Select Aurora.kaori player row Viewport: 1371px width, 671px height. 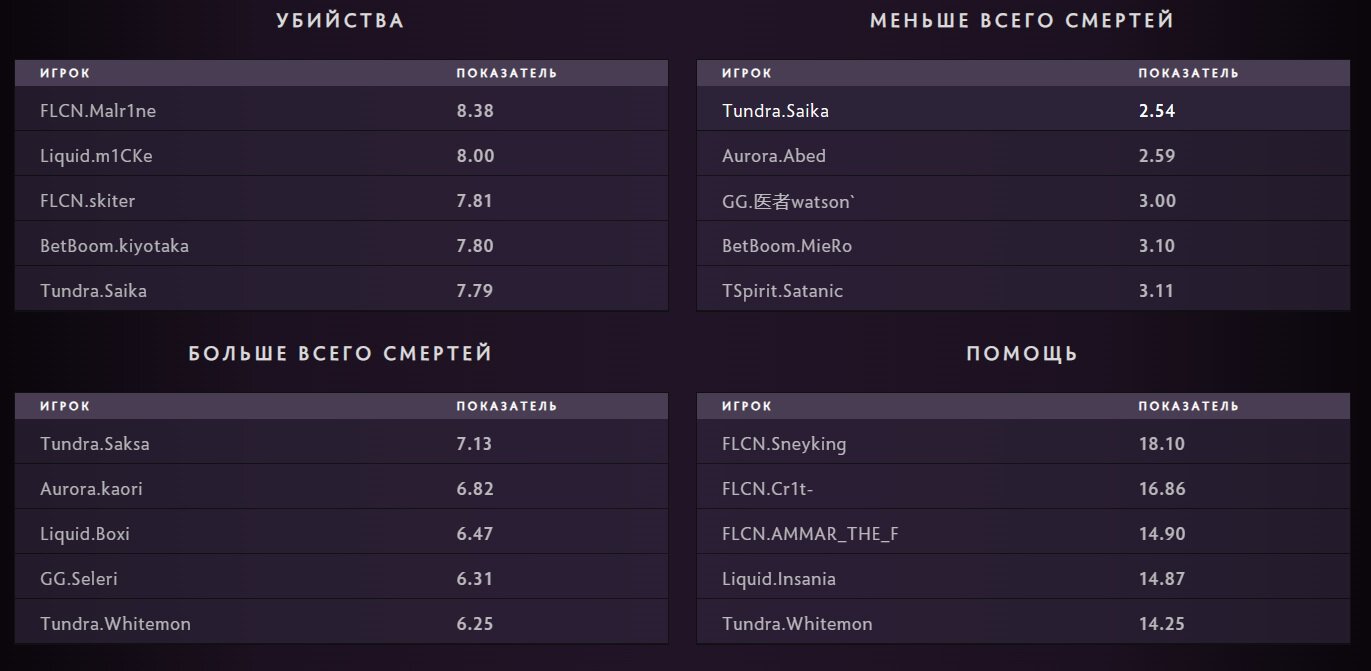click(x=98, y=489)
